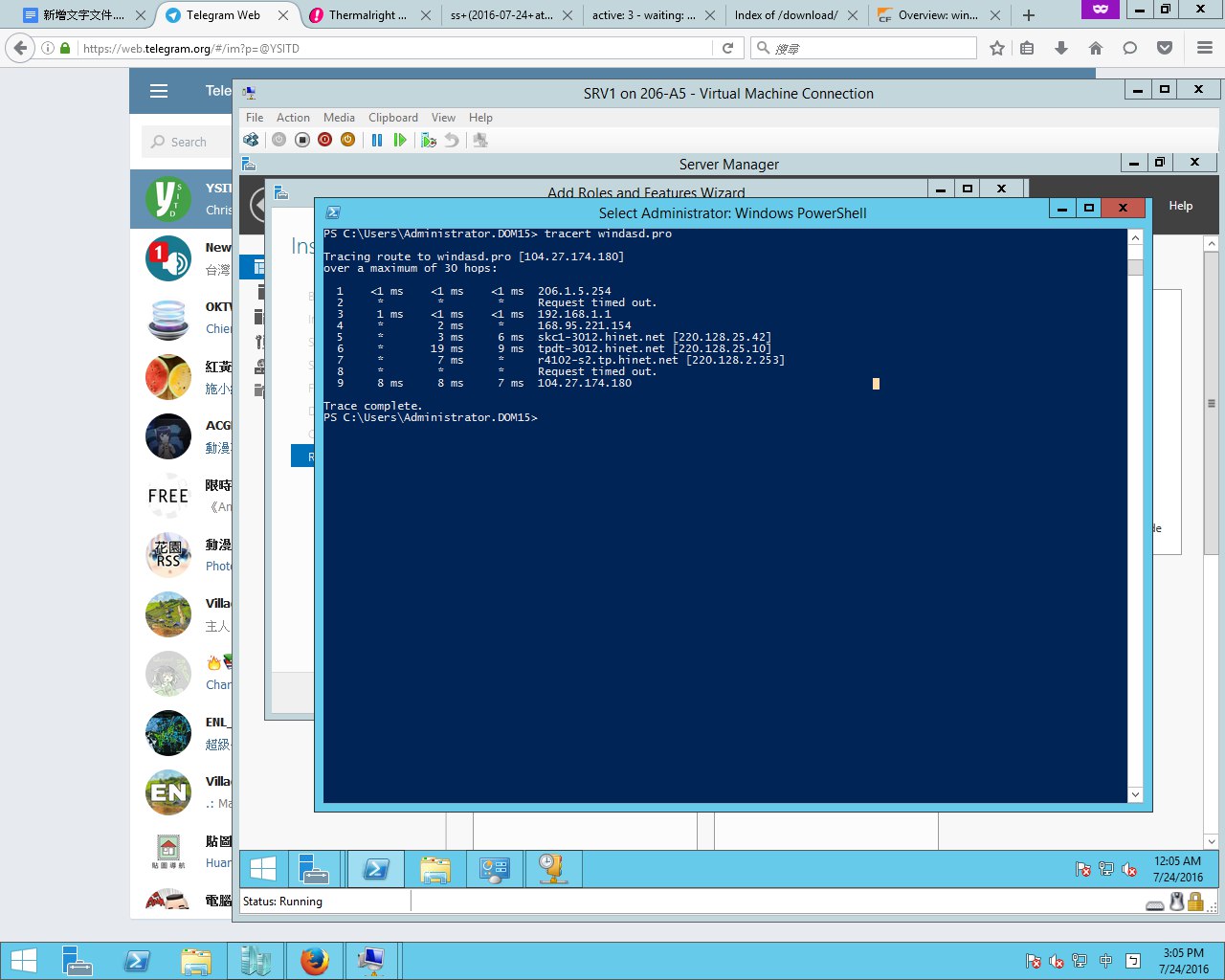
Task: Click the Ctrl+Alt+Del icon in VM toolbar
Action: (x=251, y=140)
